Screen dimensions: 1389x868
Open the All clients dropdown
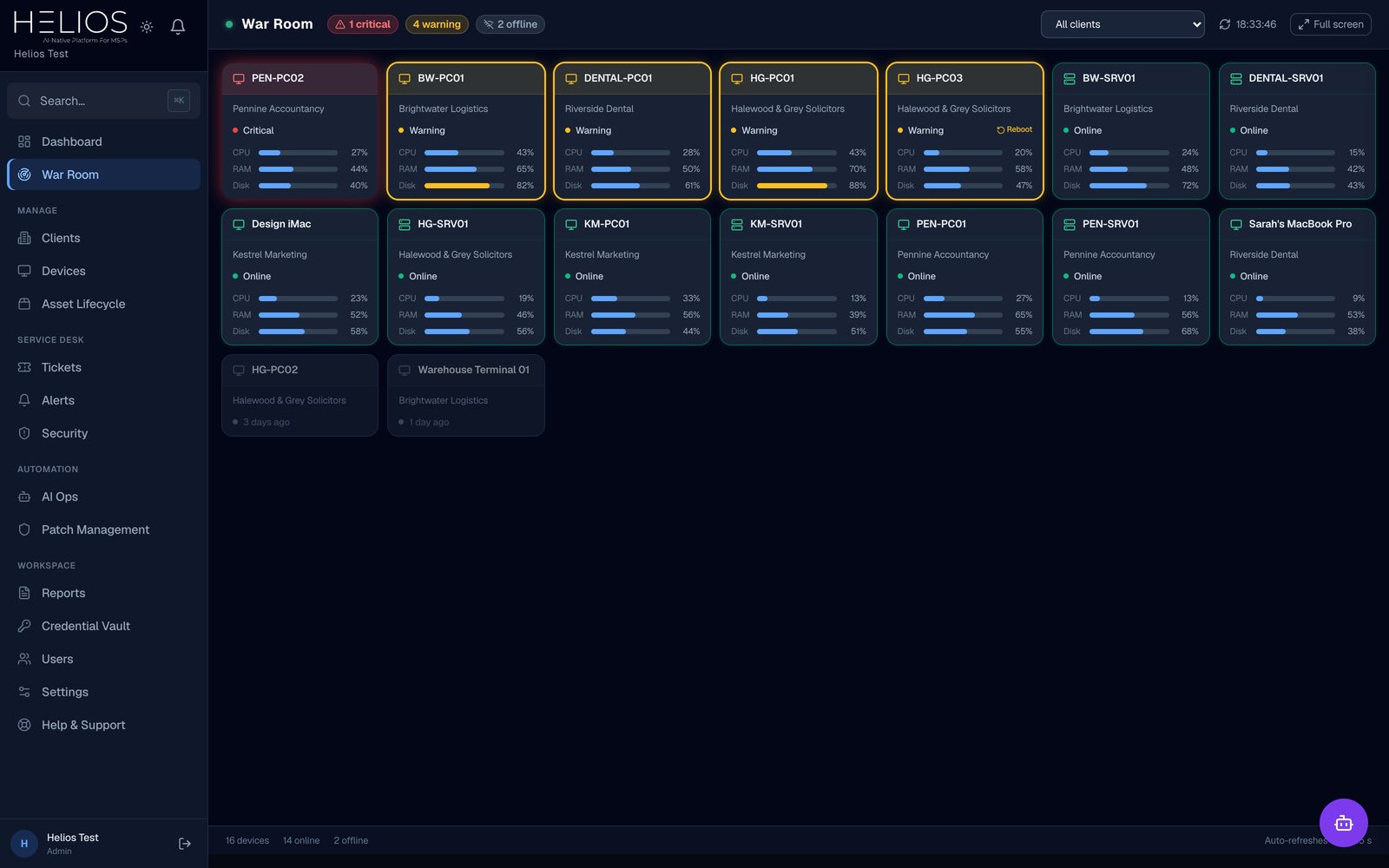[x=1122, y=24]
